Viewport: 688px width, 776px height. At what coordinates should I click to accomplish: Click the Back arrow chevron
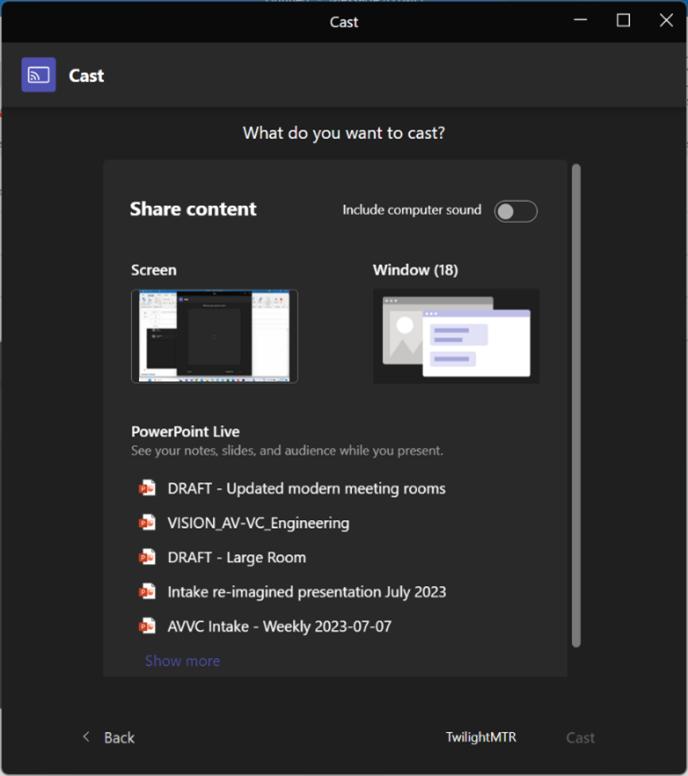86,737
